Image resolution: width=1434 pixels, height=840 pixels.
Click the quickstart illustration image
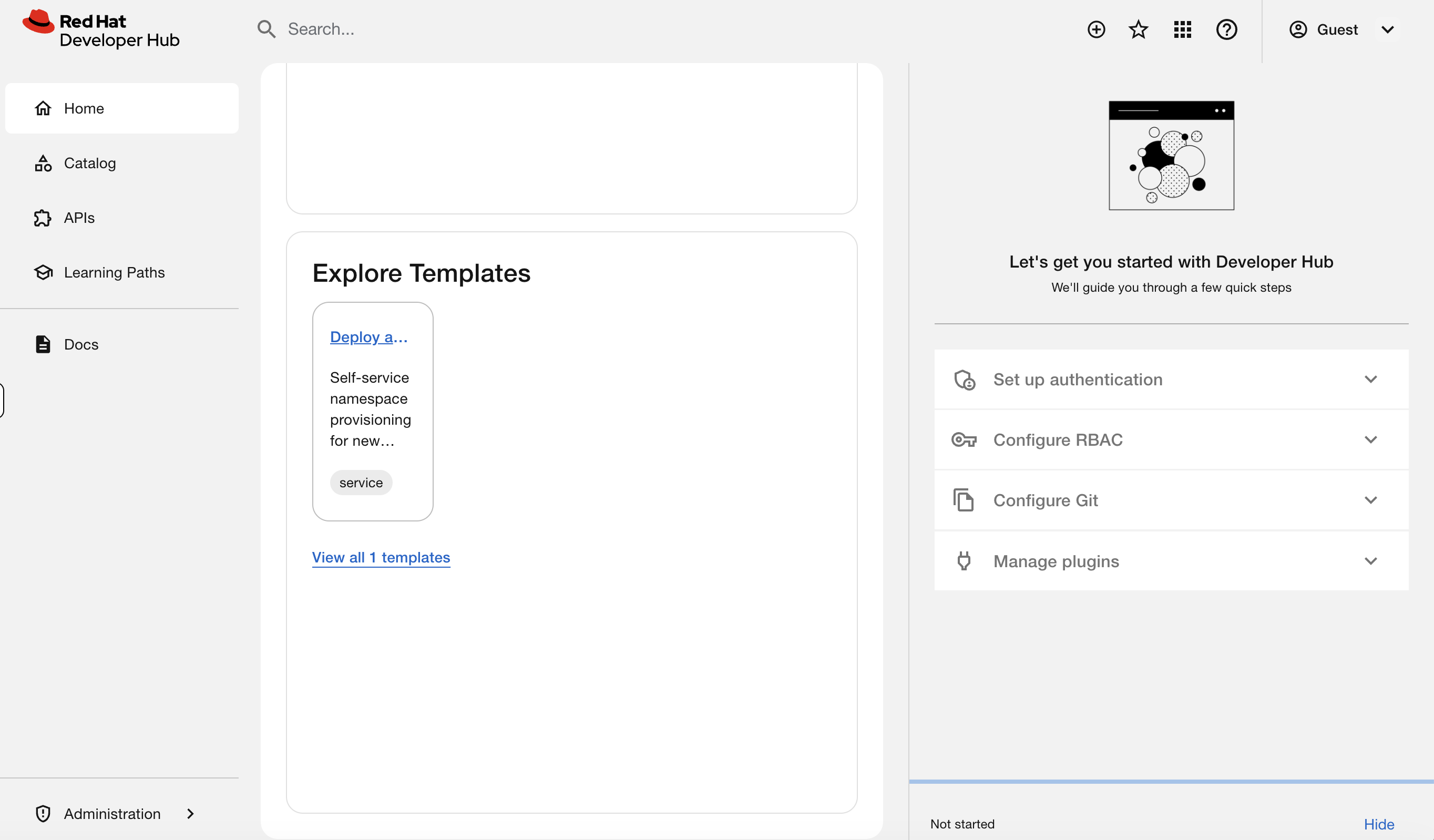click(x=1171, y=156)
